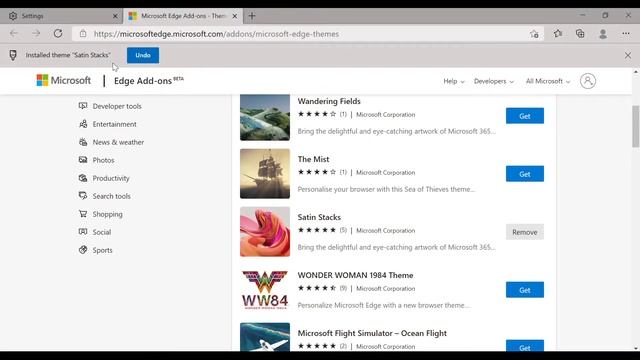Click the News & weather category icon

tap(83, 142)
